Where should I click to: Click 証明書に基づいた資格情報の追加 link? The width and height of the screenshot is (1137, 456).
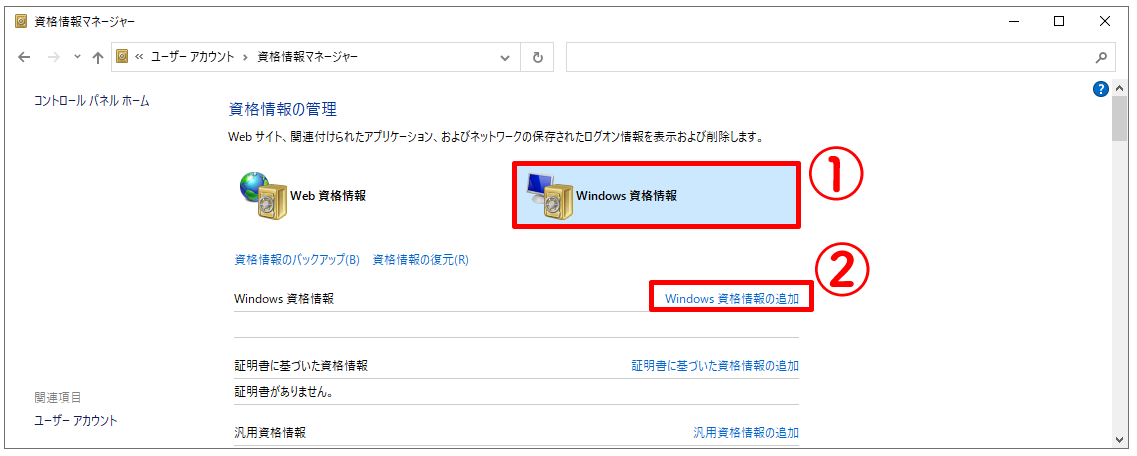(715, 365)
